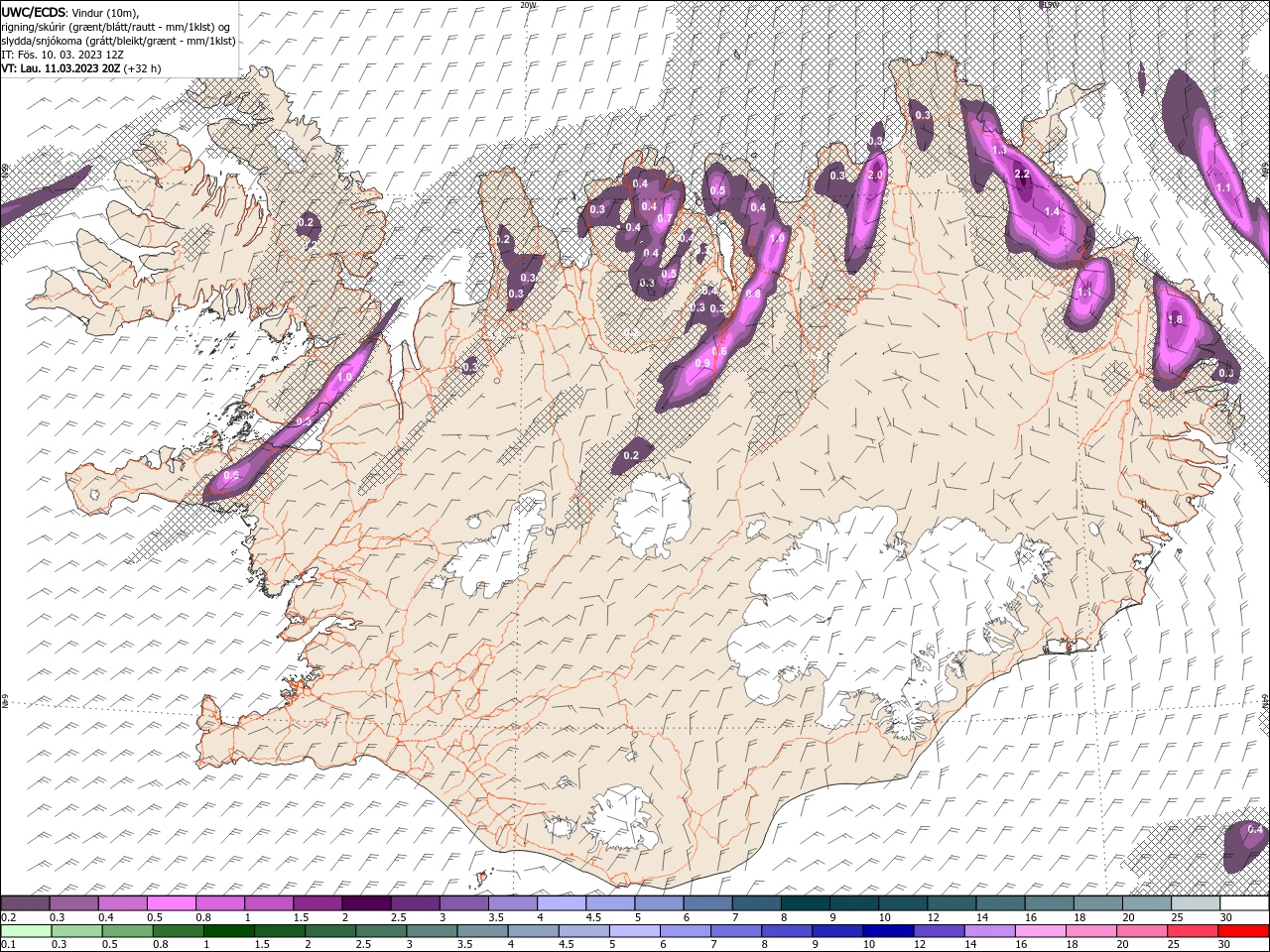1270x952 pixels.
Task: Click the 'VT: Lau. 11.03.2023 20Z (+32 h)' line
Action: (81, 68)
